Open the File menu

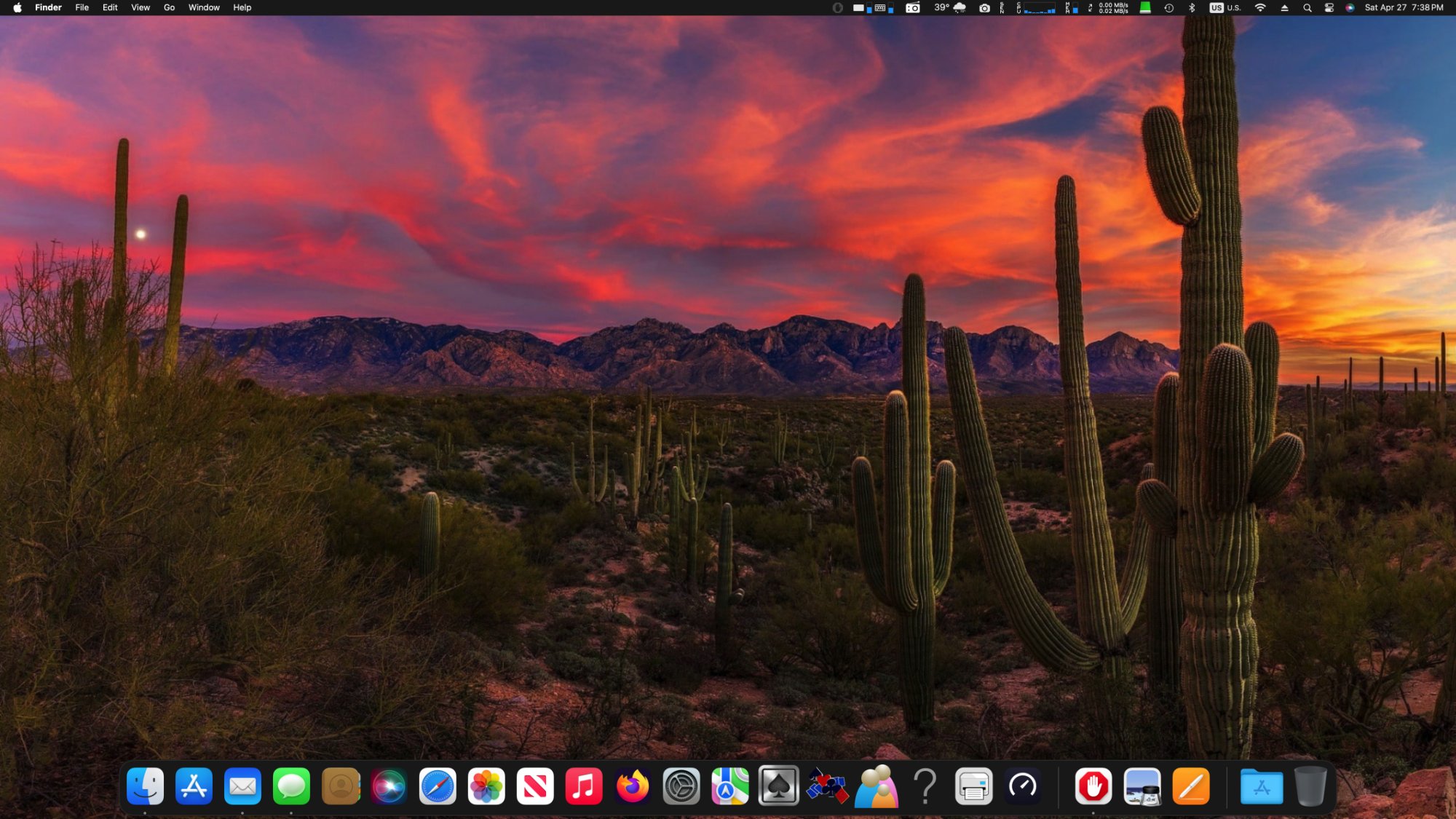[x=82, y=7]
